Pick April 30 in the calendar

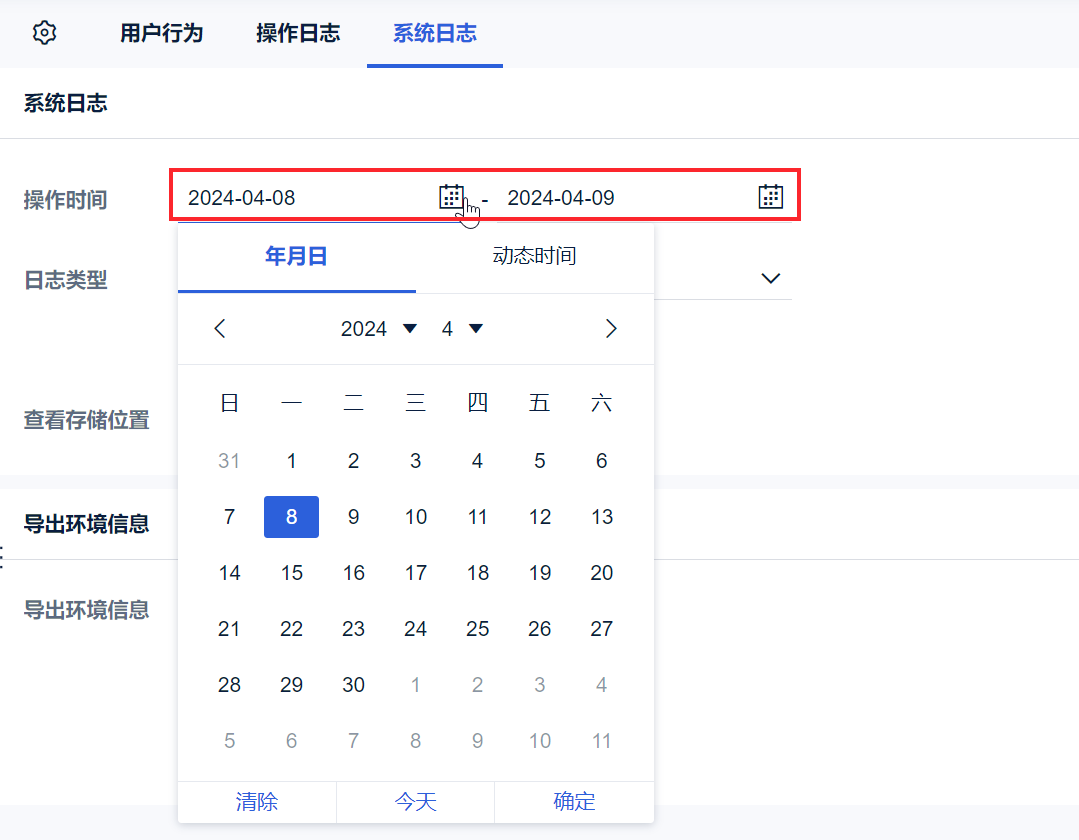coord(353,685)
